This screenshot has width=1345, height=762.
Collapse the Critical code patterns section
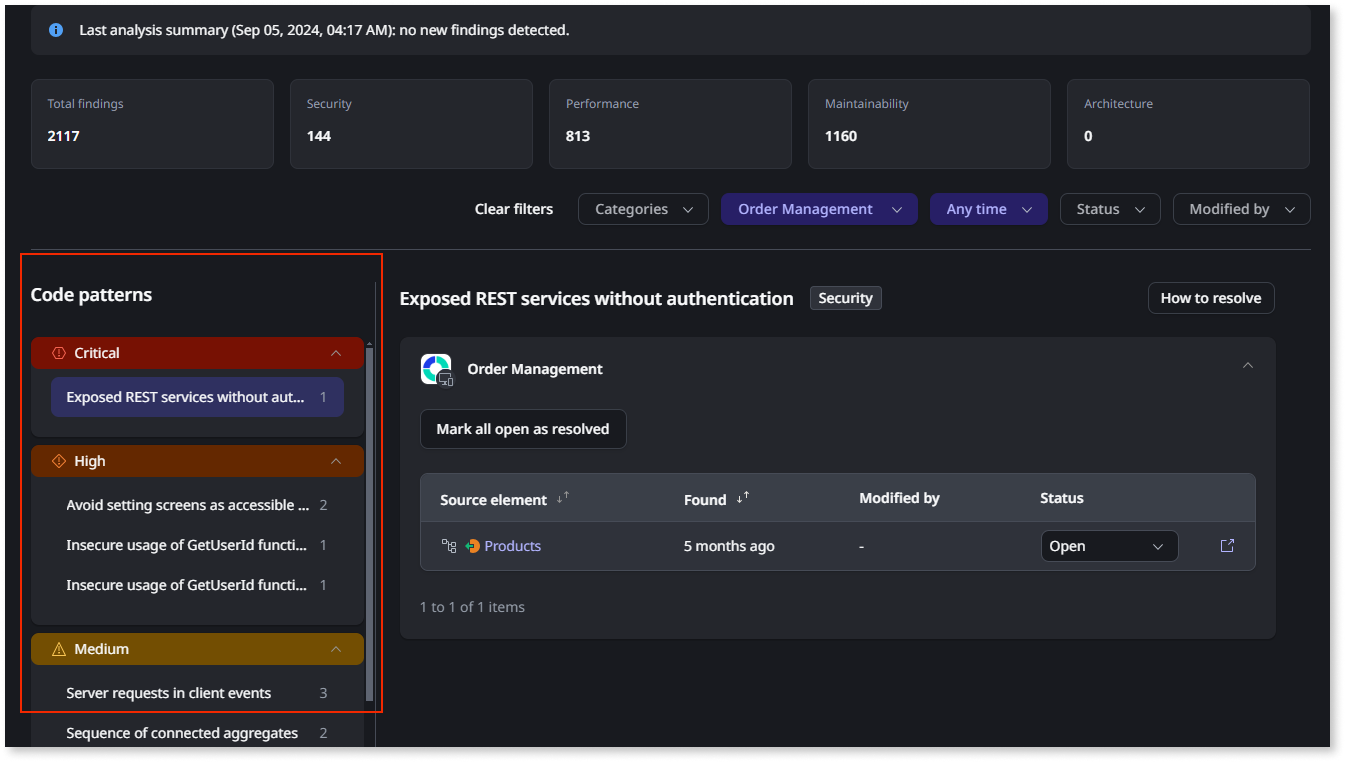point(336,353)
